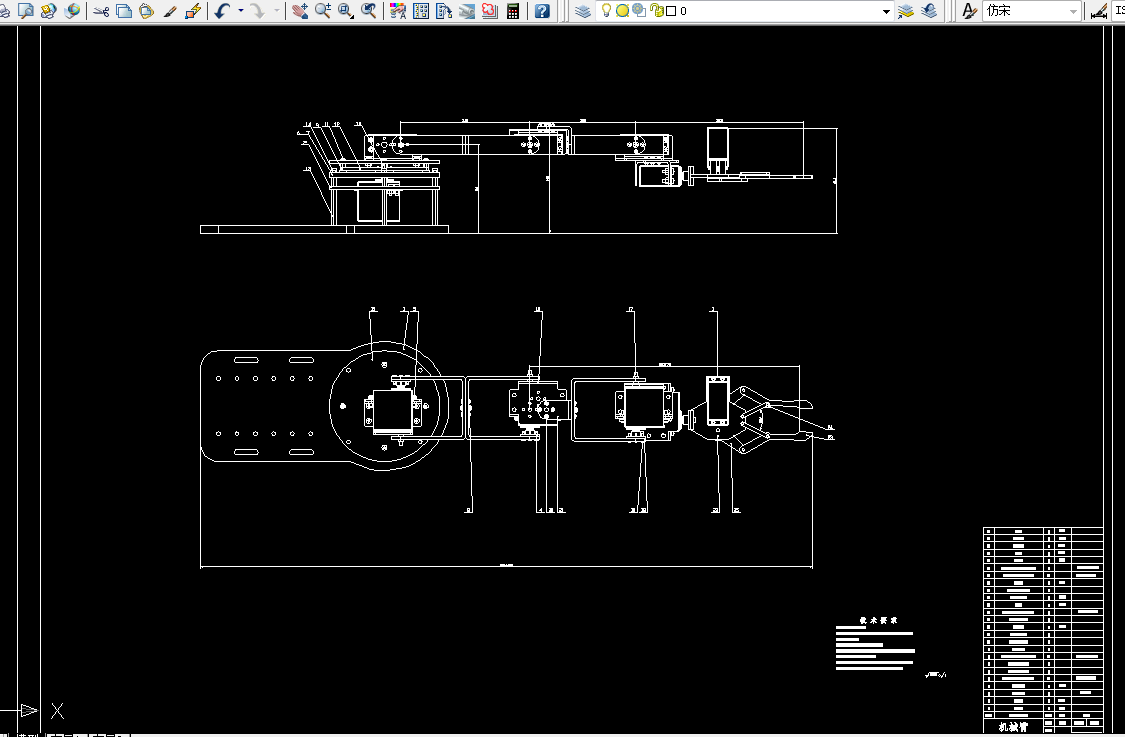This screenshot has width=1125, height=737.
Task: Open Help with the question mark icon
Action: pos(542,11)
